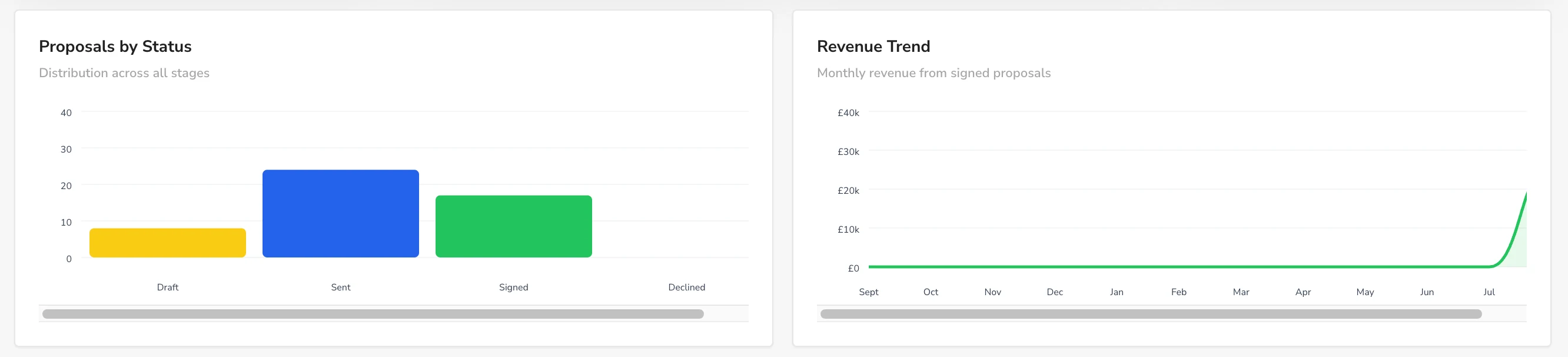This screenshot has height=357, width=1568.
Task: Click the '10' value on proposals axis
Action: [x=66, y=222]
